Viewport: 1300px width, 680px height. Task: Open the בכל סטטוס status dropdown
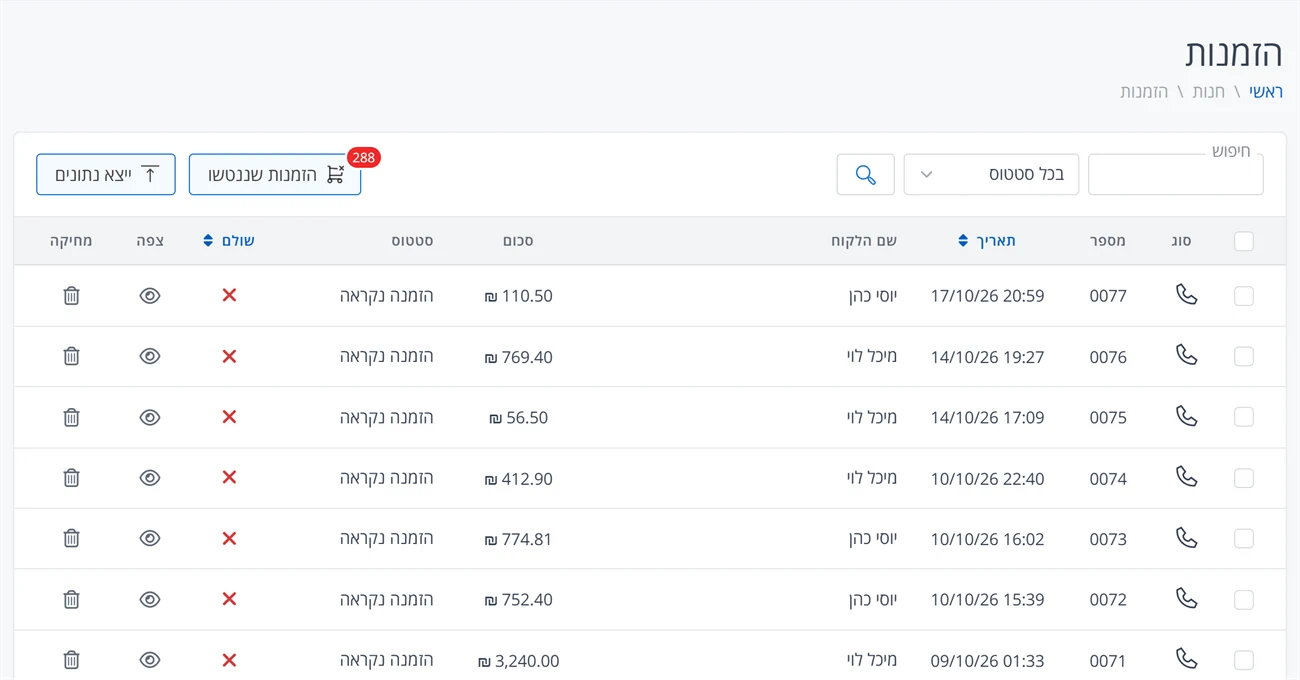pos(991,175)
